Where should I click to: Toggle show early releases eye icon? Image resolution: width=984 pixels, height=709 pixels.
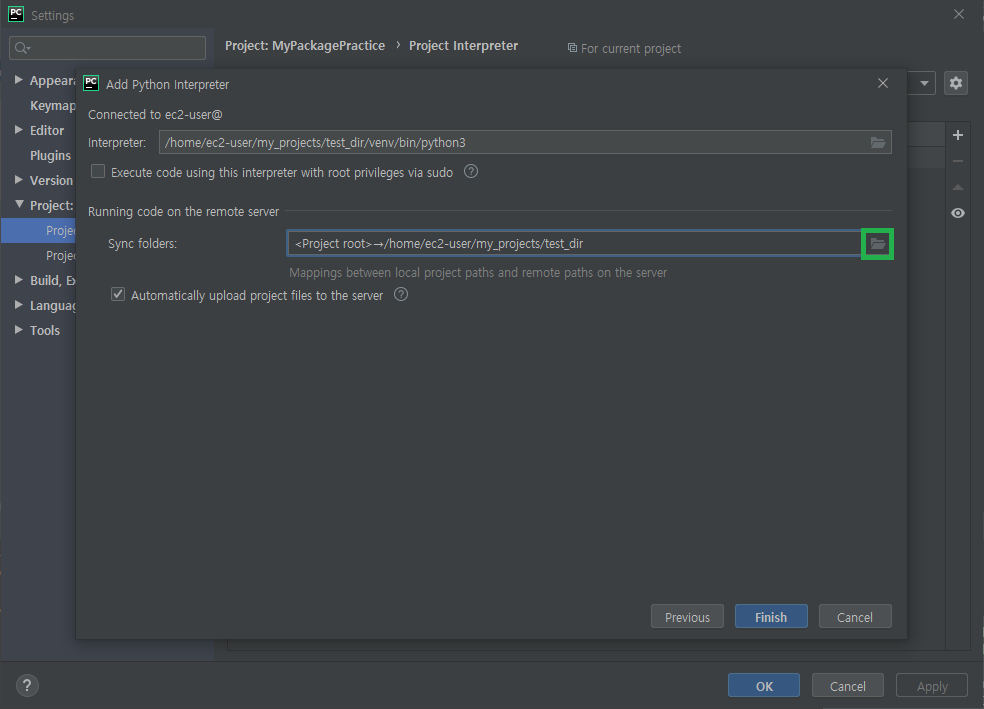[958, 213]
